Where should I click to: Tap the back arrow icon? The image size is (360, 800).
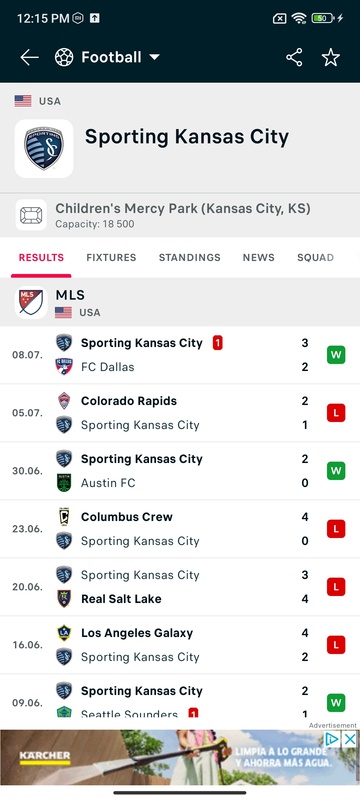pos(29,58)
